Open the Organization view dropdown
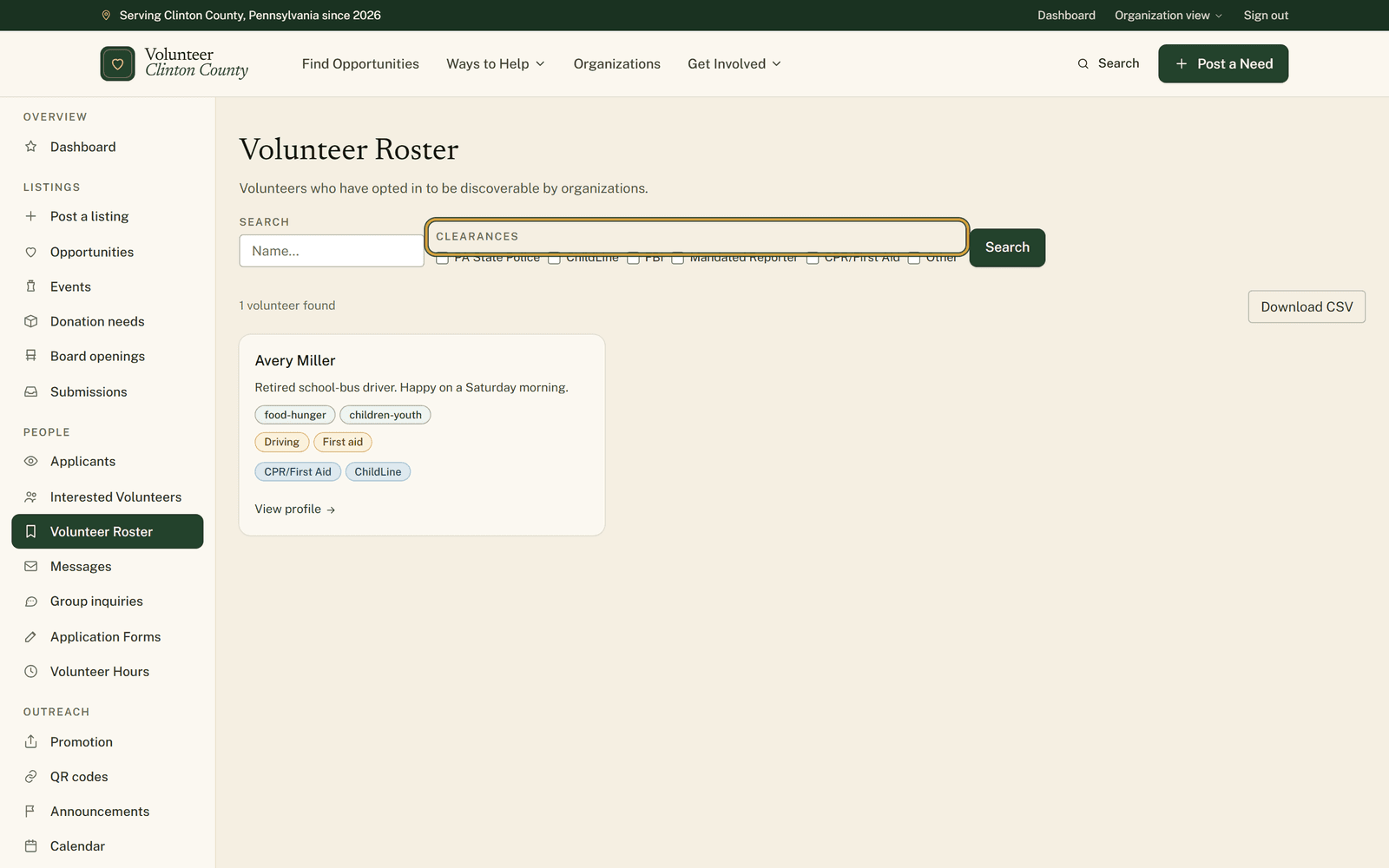This screenshot has width=1389, height=868. coord(1168,15)
